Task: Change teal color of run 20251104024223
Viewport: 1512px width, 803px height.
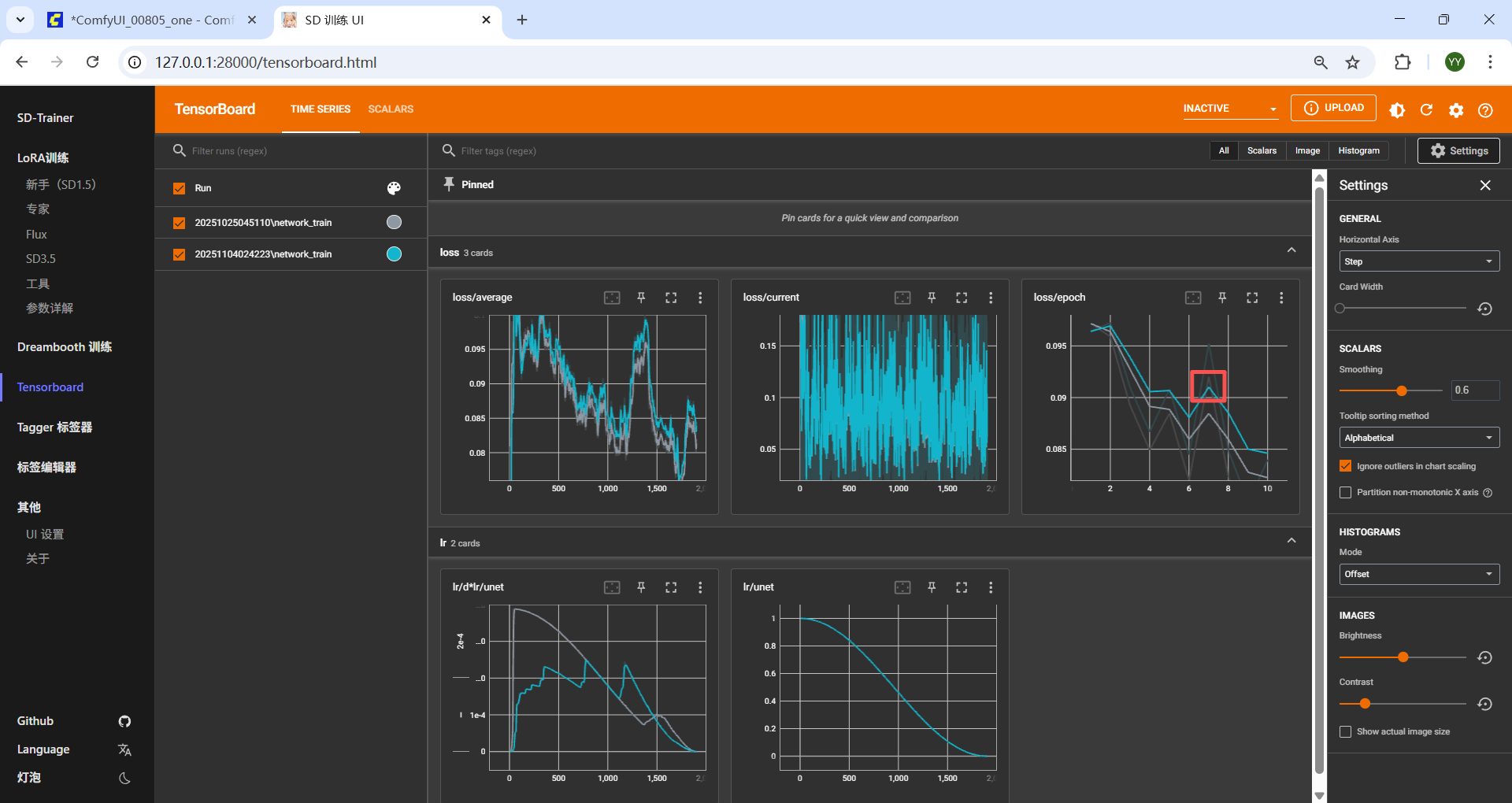Action: pos(394,254)
